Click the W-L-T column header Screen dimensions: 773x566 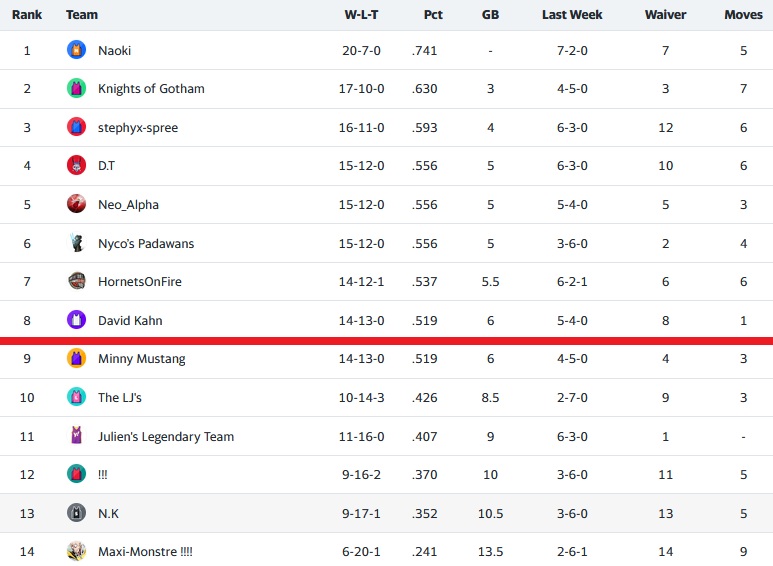click(x=361, y=15)
